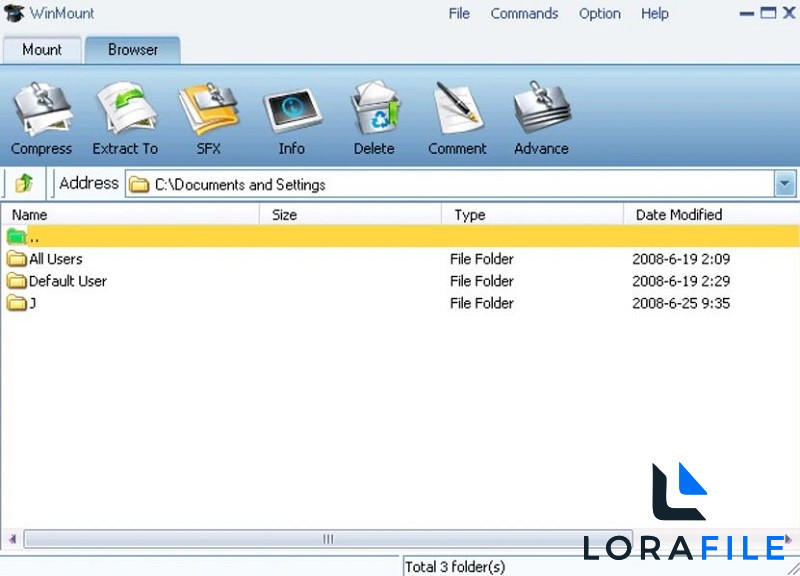Open the File menu

pyautogui.click(x=459, y=13)
